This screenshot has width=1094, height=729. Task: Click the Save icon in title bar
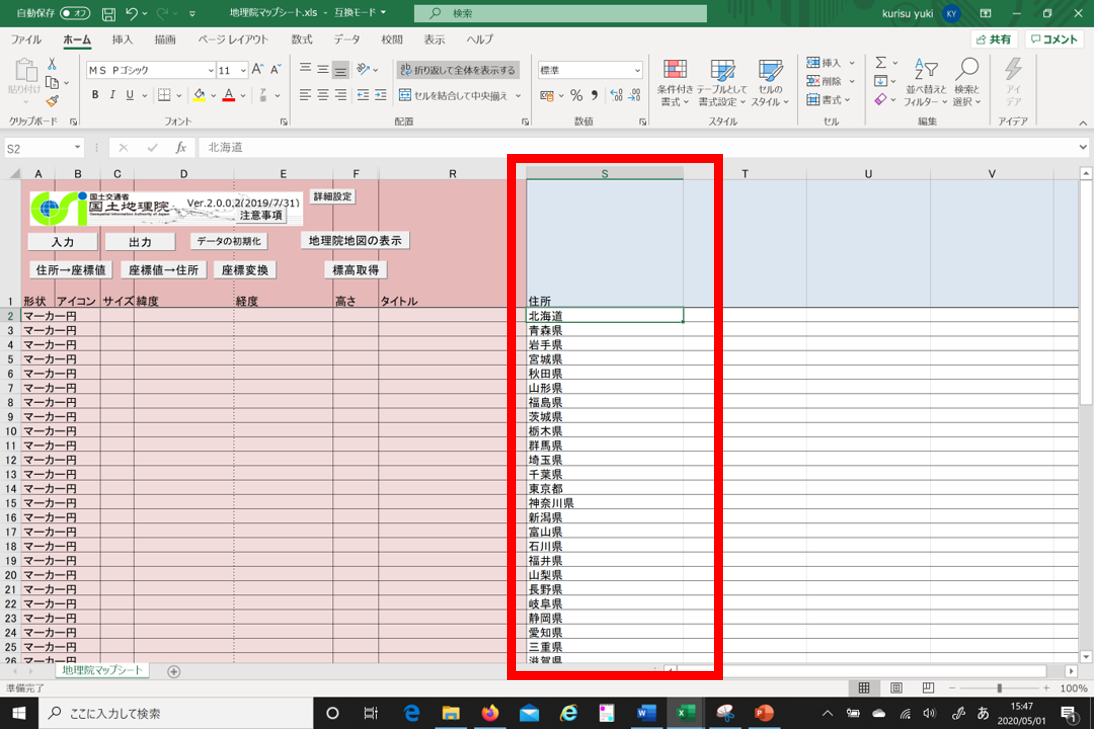pos(108,13)
